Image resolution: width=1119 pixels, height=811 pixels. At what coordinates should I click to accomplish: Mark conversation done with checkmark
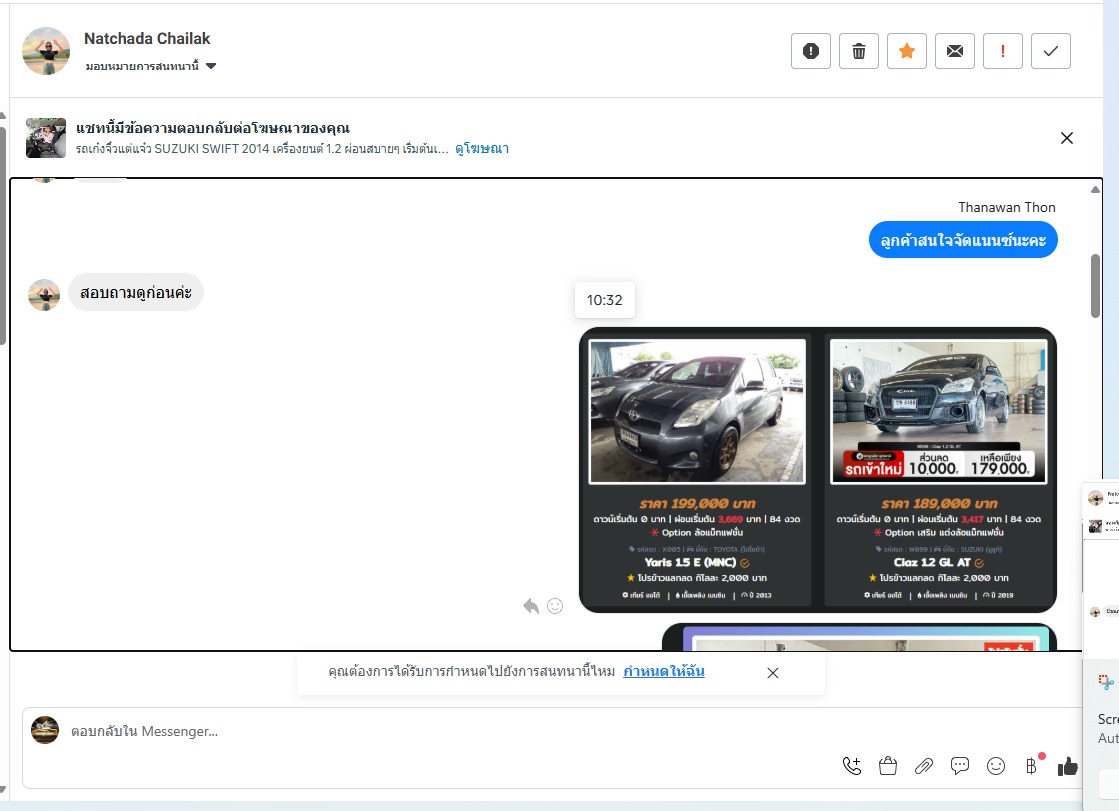[1050, 51]
